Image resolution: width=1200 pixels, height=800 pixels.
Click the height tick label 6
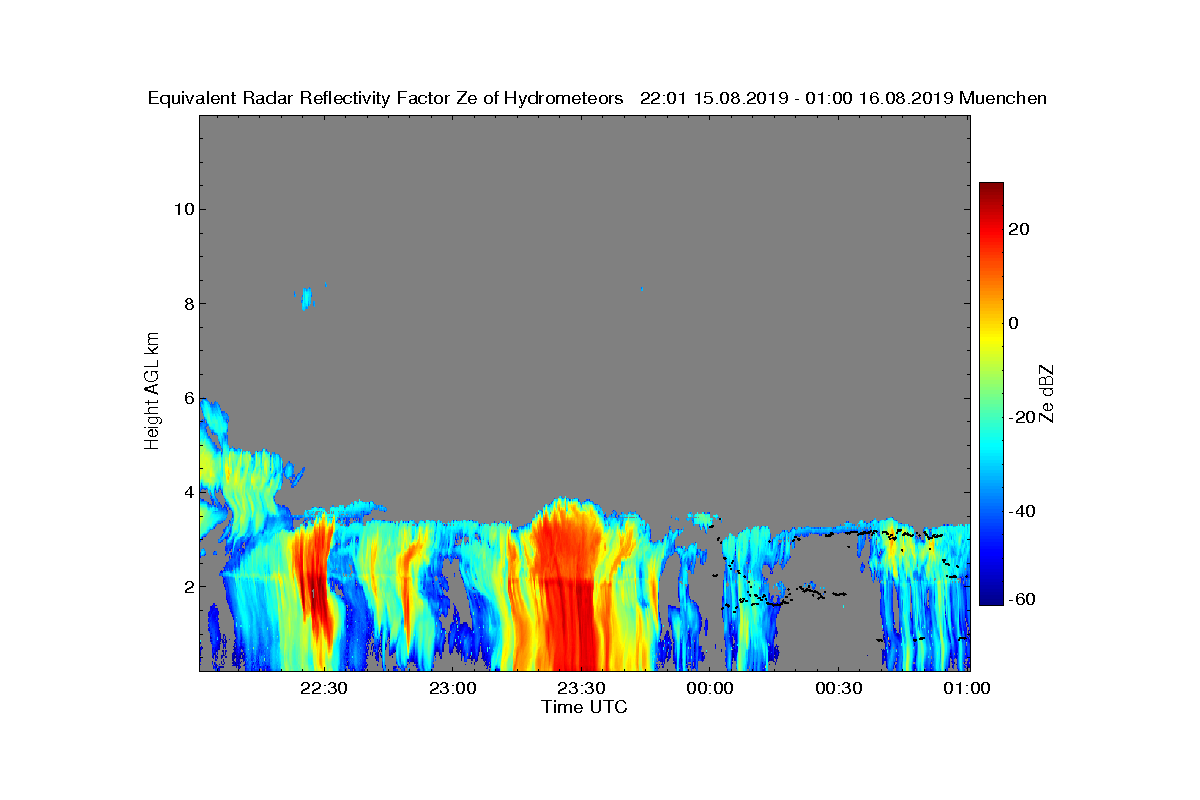click(188, 398)
